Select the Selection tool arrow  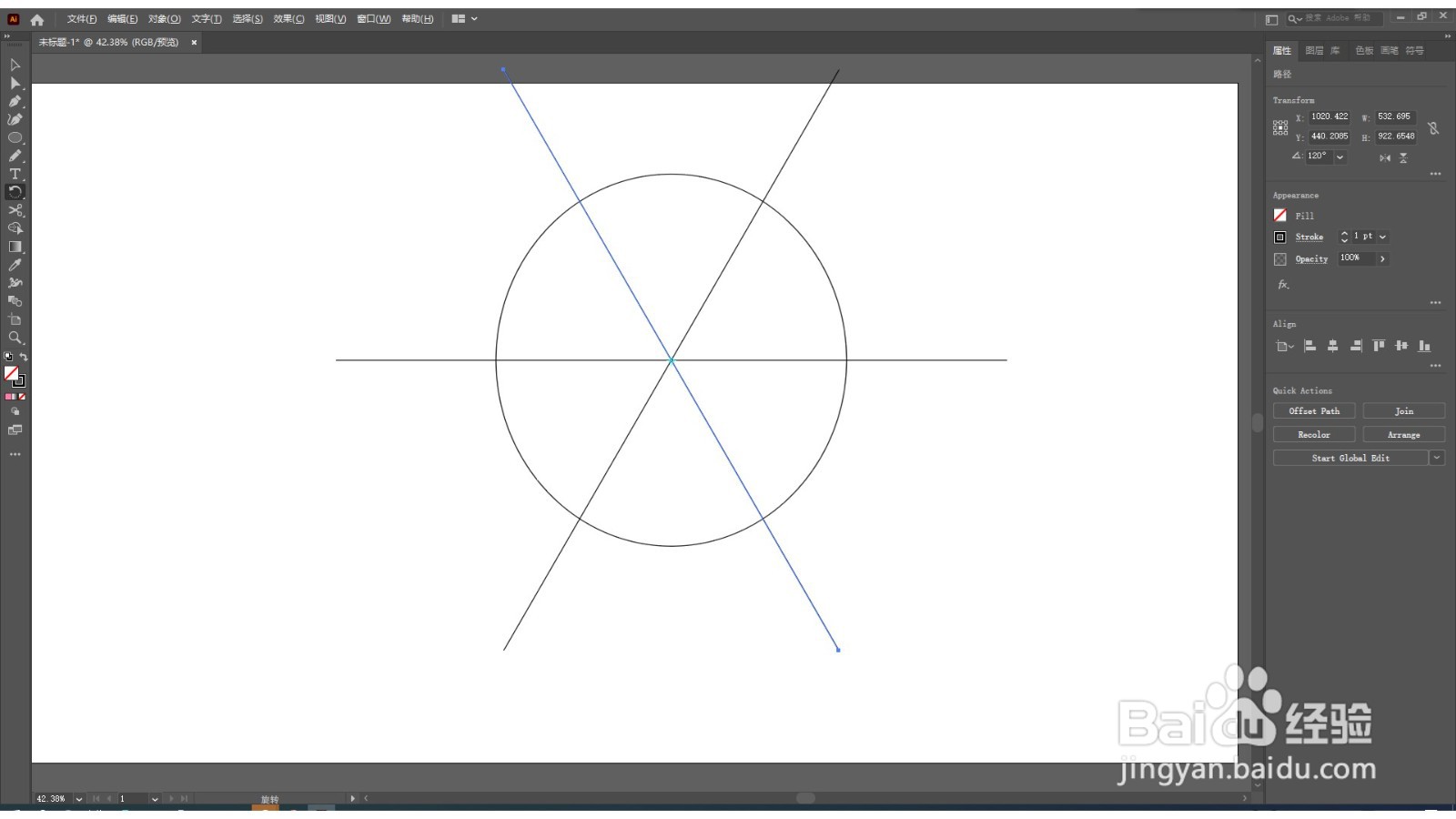tap(15, 65)
